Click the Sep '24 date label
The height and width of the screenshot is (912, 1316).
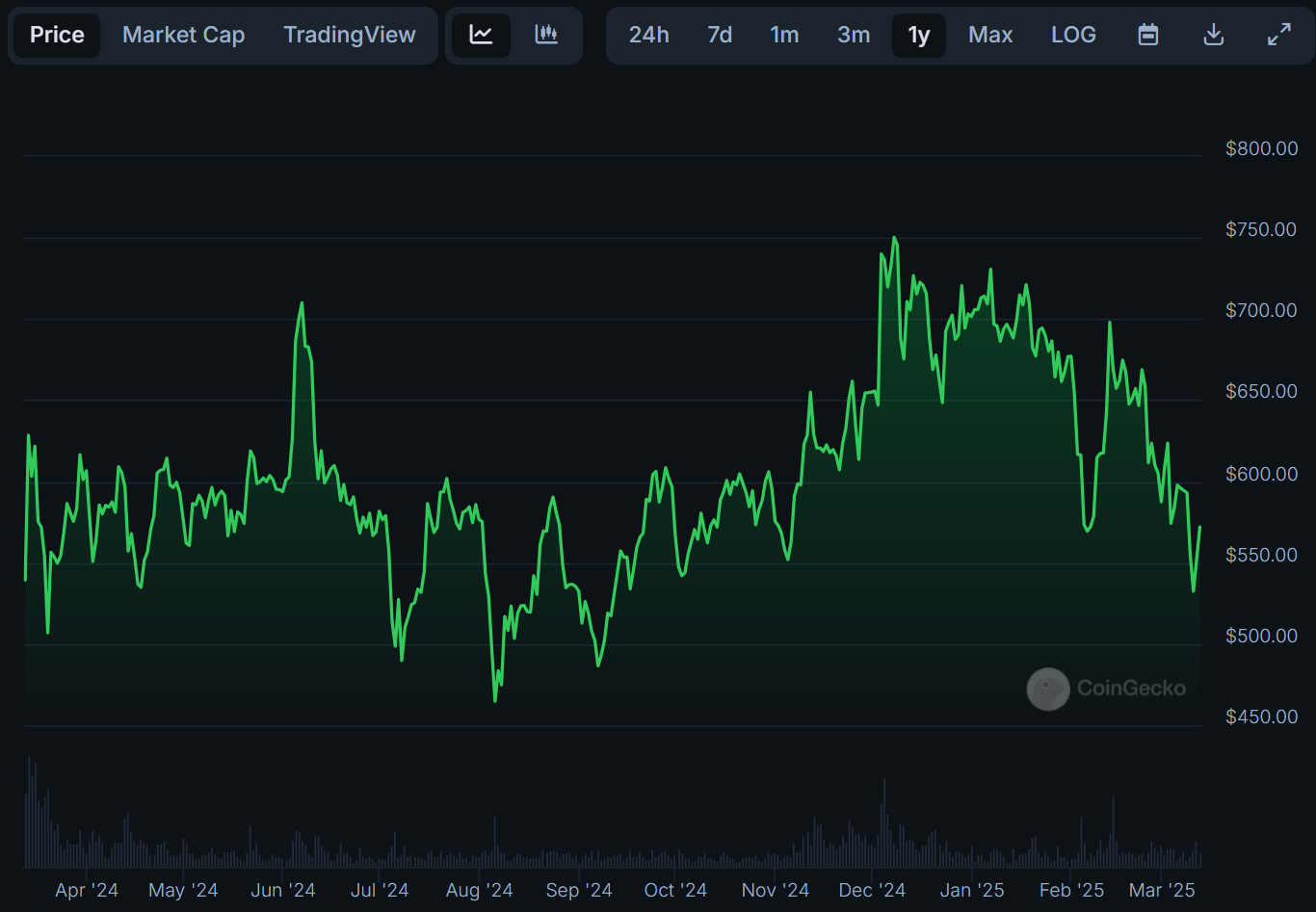click(579, 890)
